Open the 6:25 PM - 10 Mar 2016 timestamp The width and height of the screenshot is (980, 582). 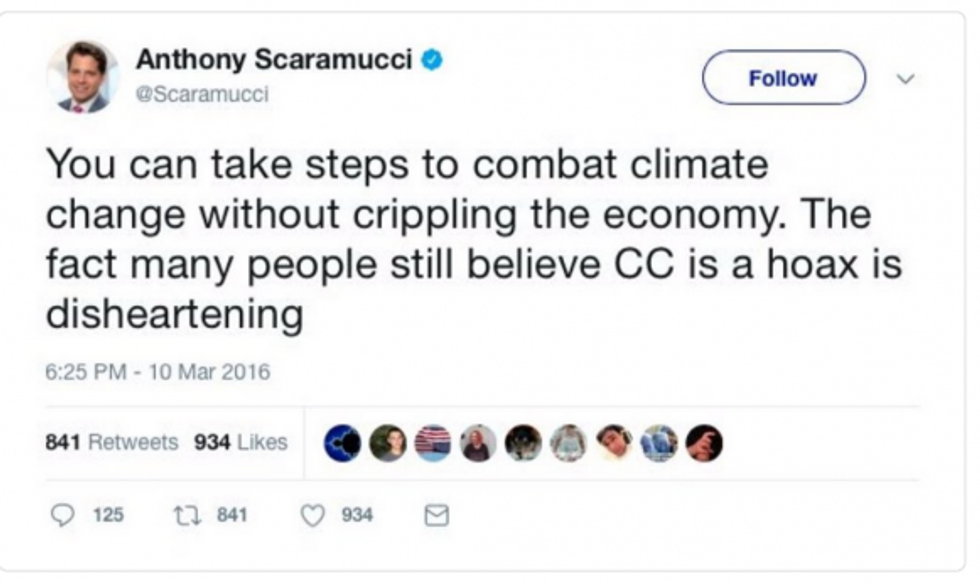(x=158, y=373)
